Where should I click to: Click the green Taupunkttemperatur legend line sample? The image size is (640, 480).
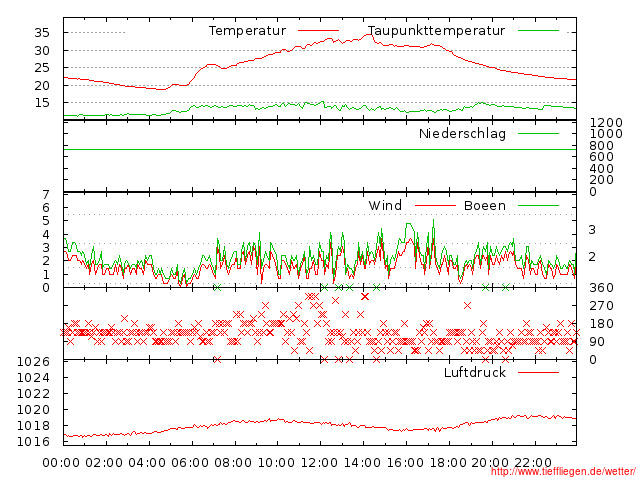tap(539, 31)
